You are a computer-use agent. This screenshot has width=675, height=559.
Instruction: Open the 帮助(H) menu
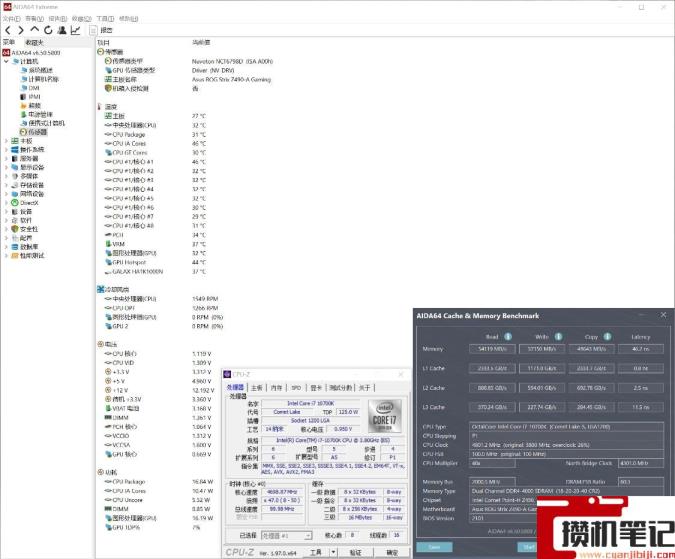(128, 19)
